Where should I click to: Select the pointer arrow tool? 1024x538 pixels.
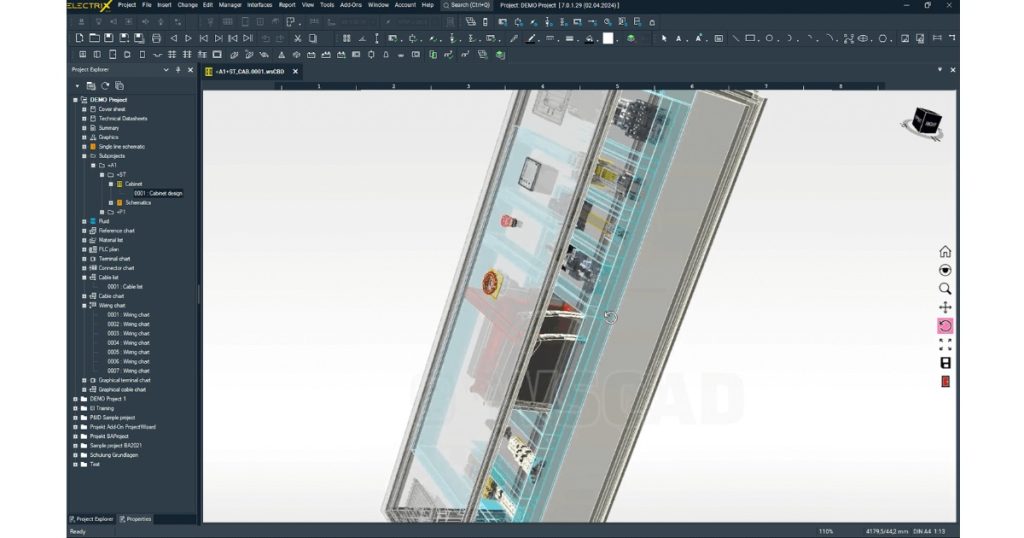coord(664,39)
